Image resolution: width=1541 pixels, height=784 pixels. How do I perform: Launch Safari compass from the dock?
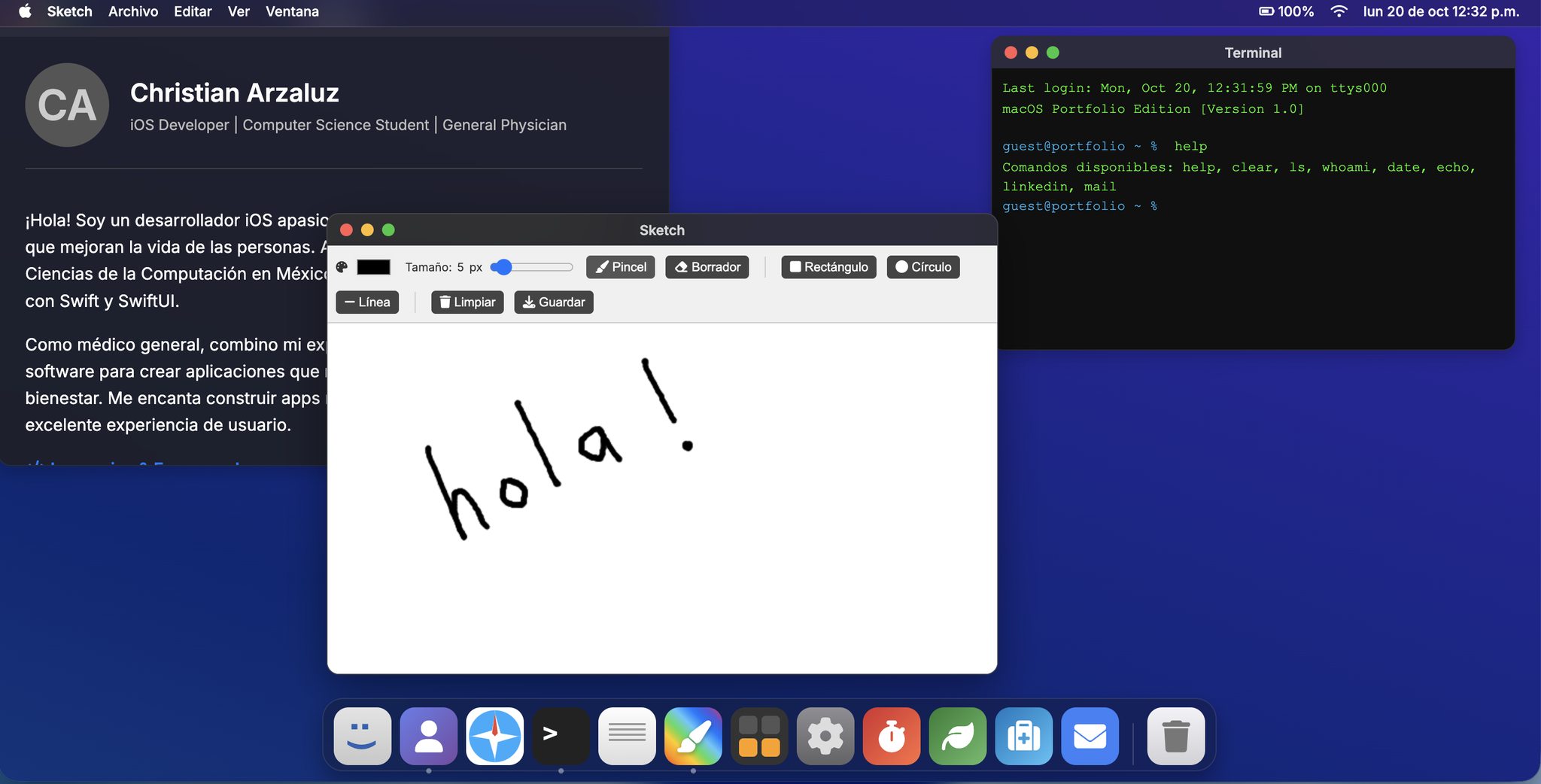[x=495, y=736]
